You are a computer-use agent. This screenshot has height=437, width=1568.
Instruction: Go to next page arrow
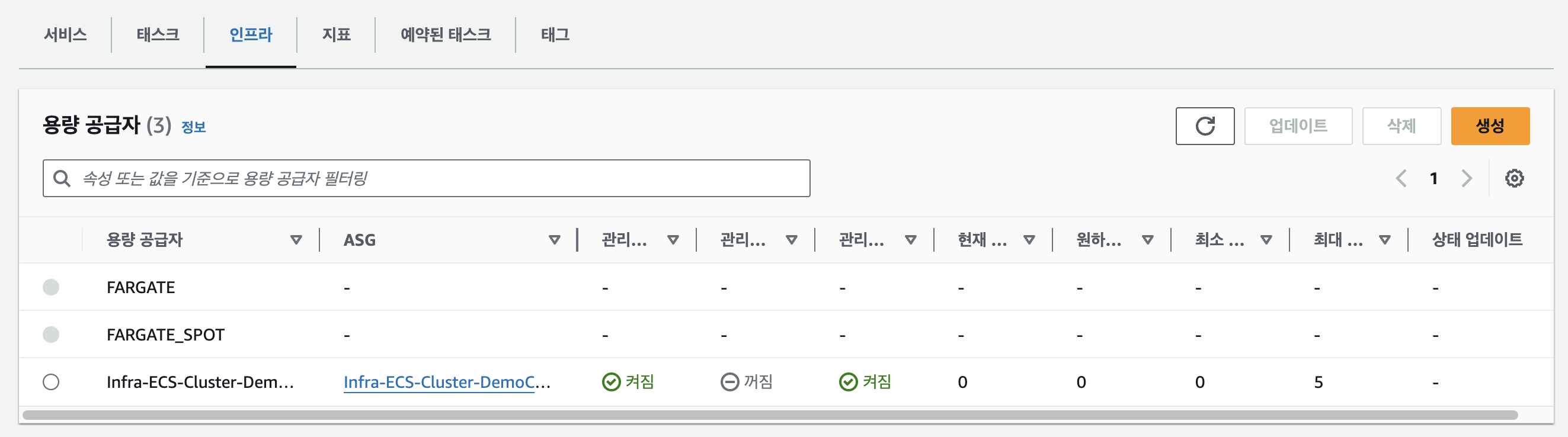1466,178
